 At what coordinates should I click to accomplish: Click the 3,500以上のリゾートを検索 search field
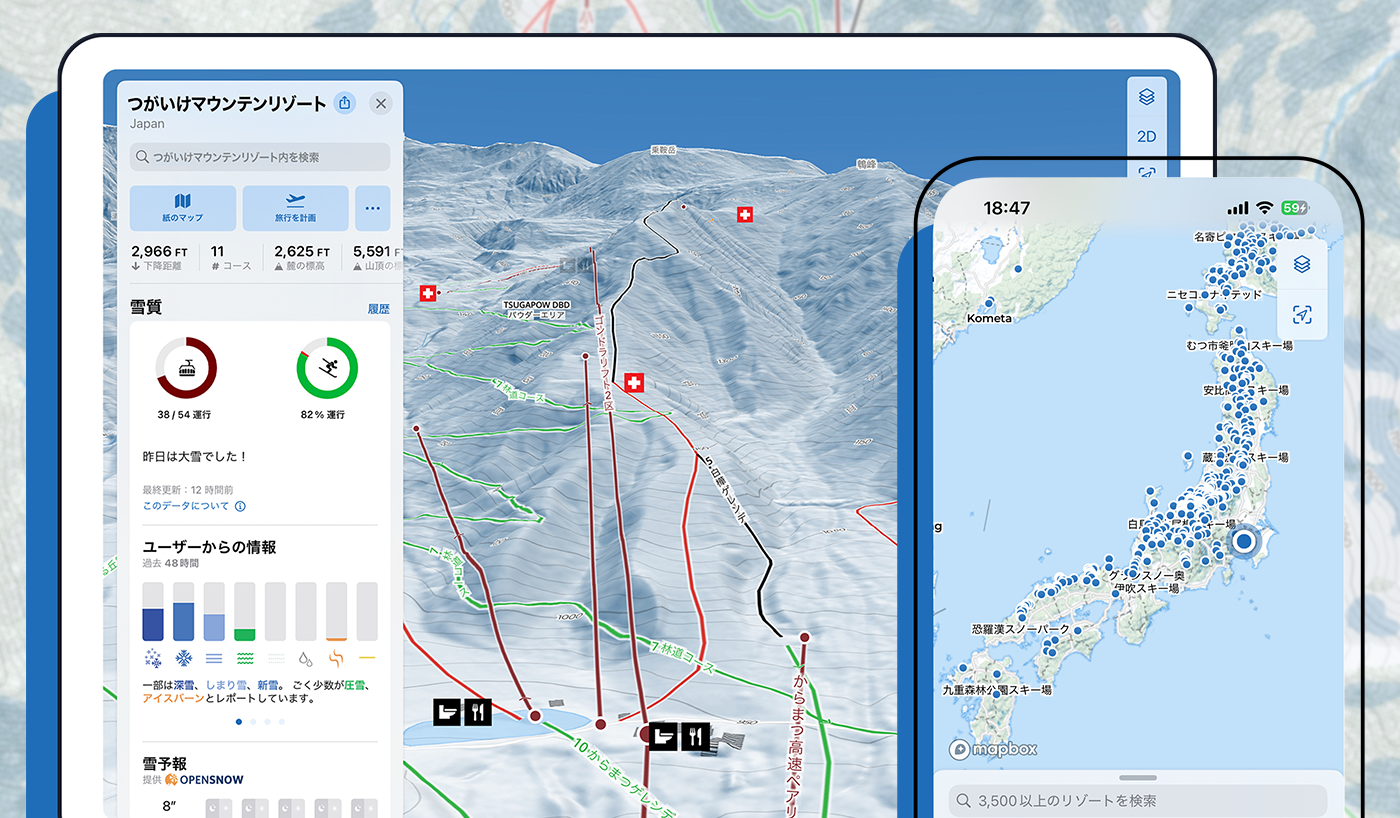click(x=1137, y=800)
